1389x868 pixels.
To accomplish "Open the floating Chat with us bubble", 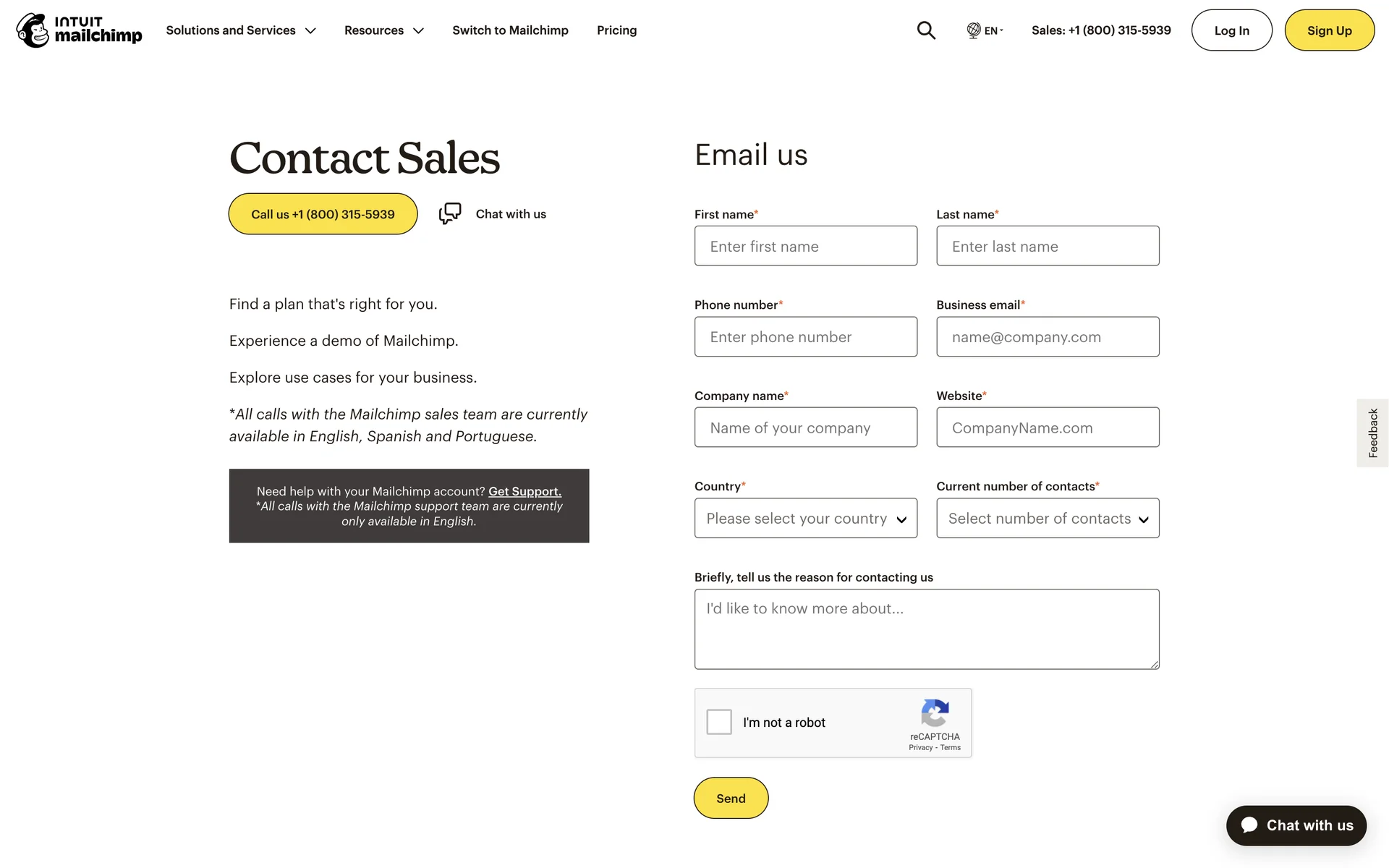I will pyautogui.click(x=1296, y=825).
